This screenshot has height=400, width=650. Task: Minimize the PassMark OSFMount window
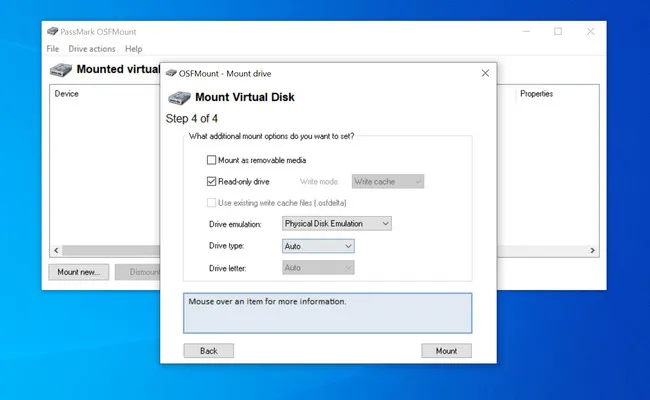(x=526, y=32)
